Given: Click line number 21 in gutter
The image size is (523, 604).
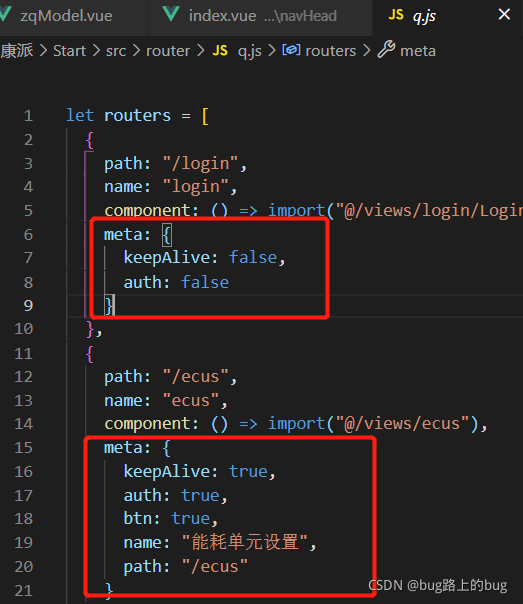Looking at the screenshot, I should (x=23, y=590).
